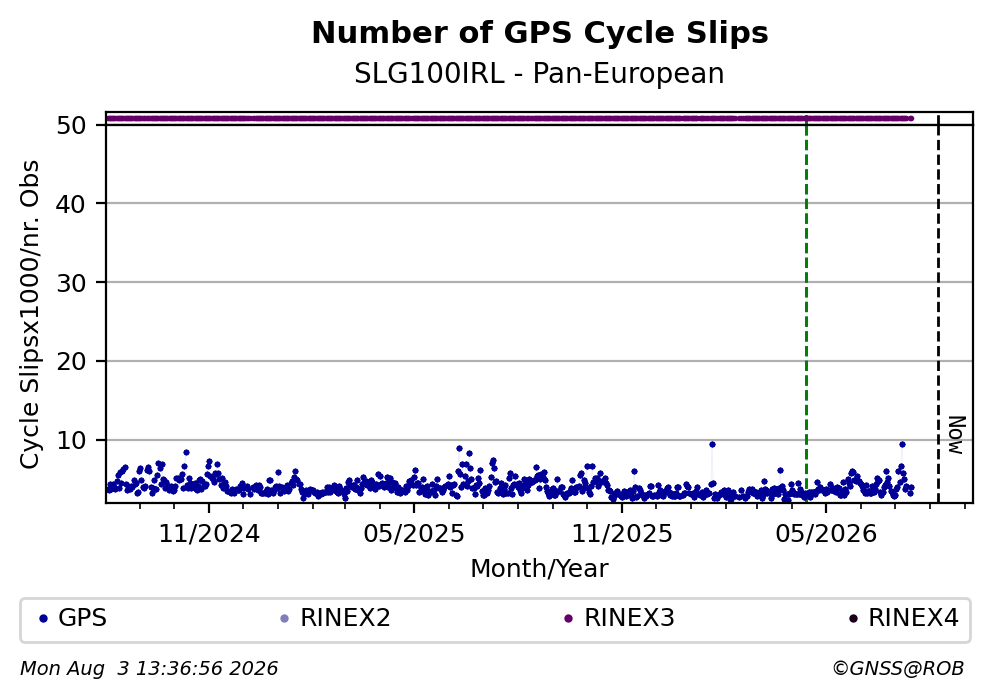Click the black dashed Now line
The image size is (993, 699).
click(x=938, y=309)
